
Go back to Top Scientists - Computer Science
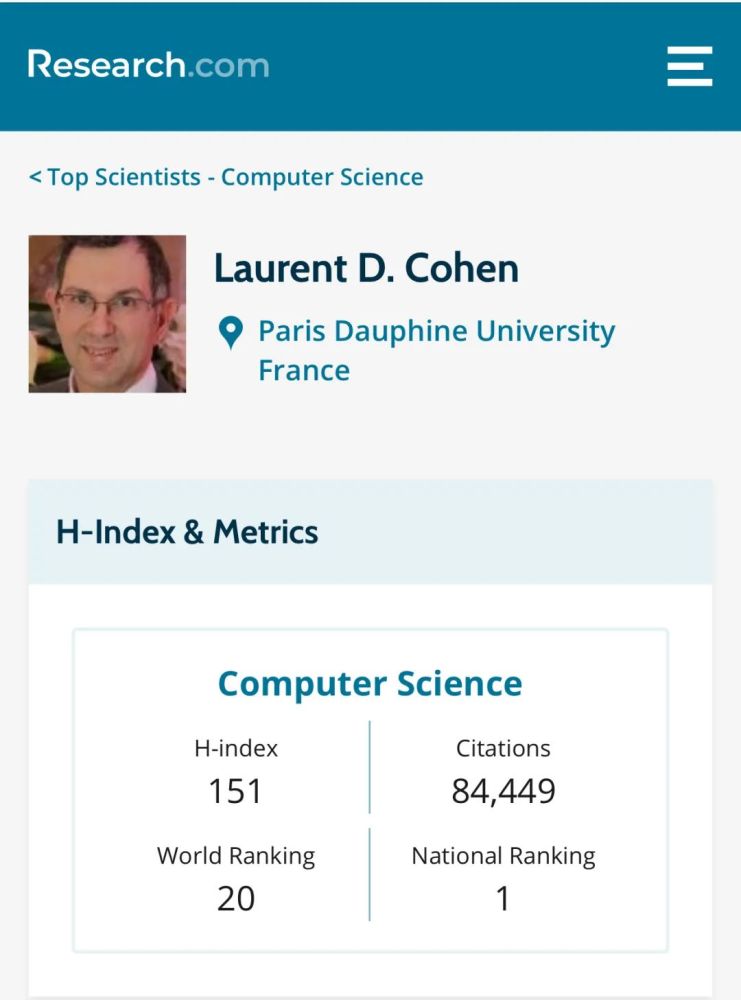pyautogui.click(x=226, y=177)
